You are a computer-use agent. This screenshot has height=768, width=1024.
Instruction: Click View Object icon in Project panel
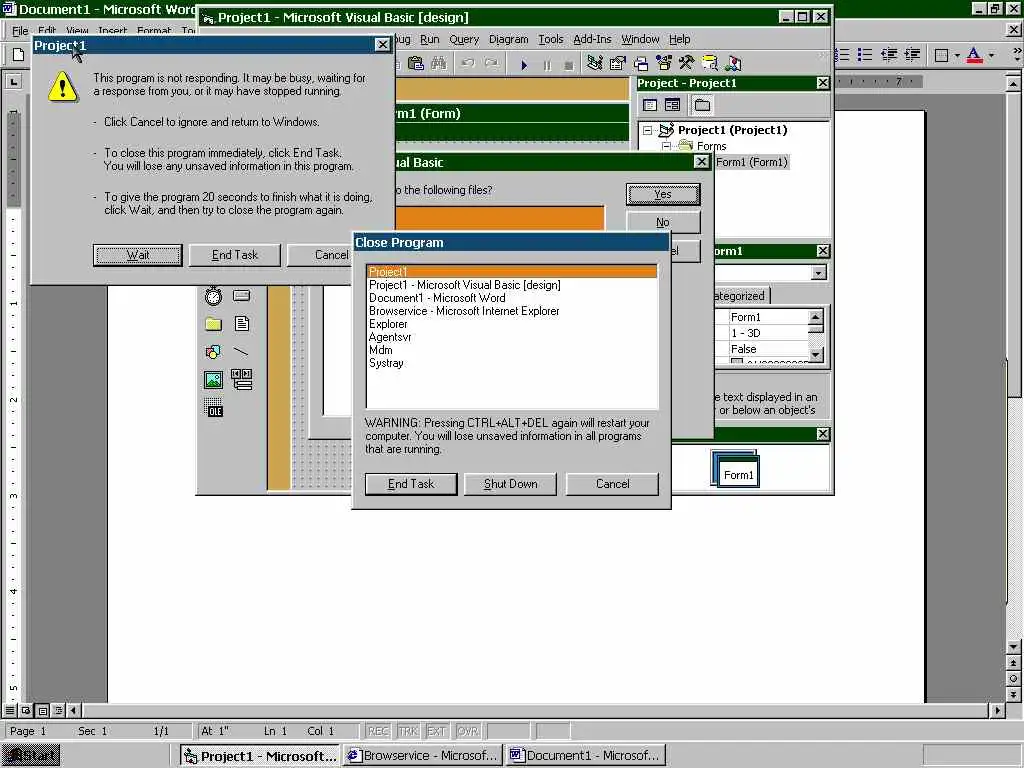coord(672,105)
